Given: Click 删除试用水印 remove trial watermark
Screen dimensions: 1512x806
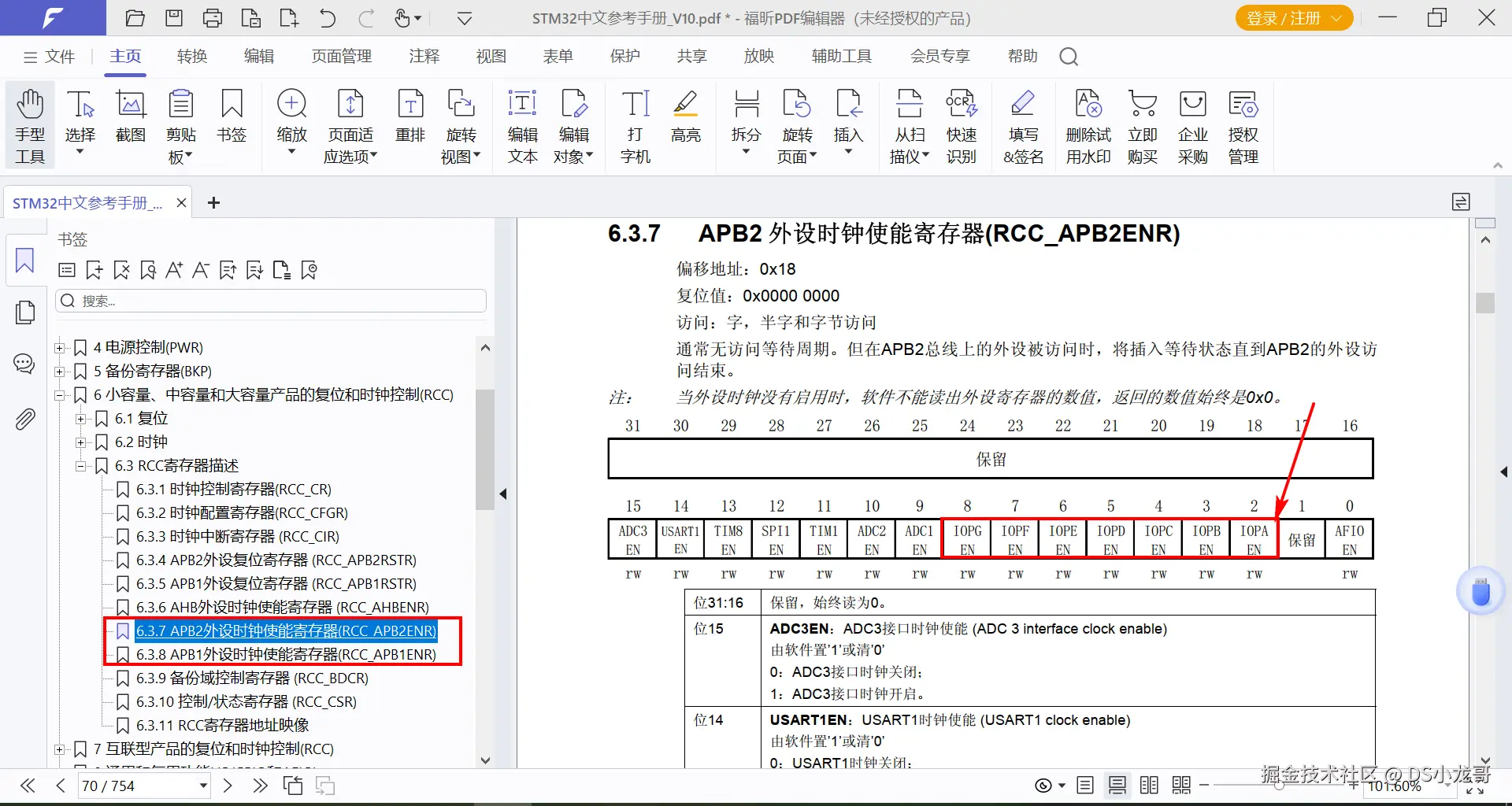Looking at the screenshot, I should pos(1088,126).
